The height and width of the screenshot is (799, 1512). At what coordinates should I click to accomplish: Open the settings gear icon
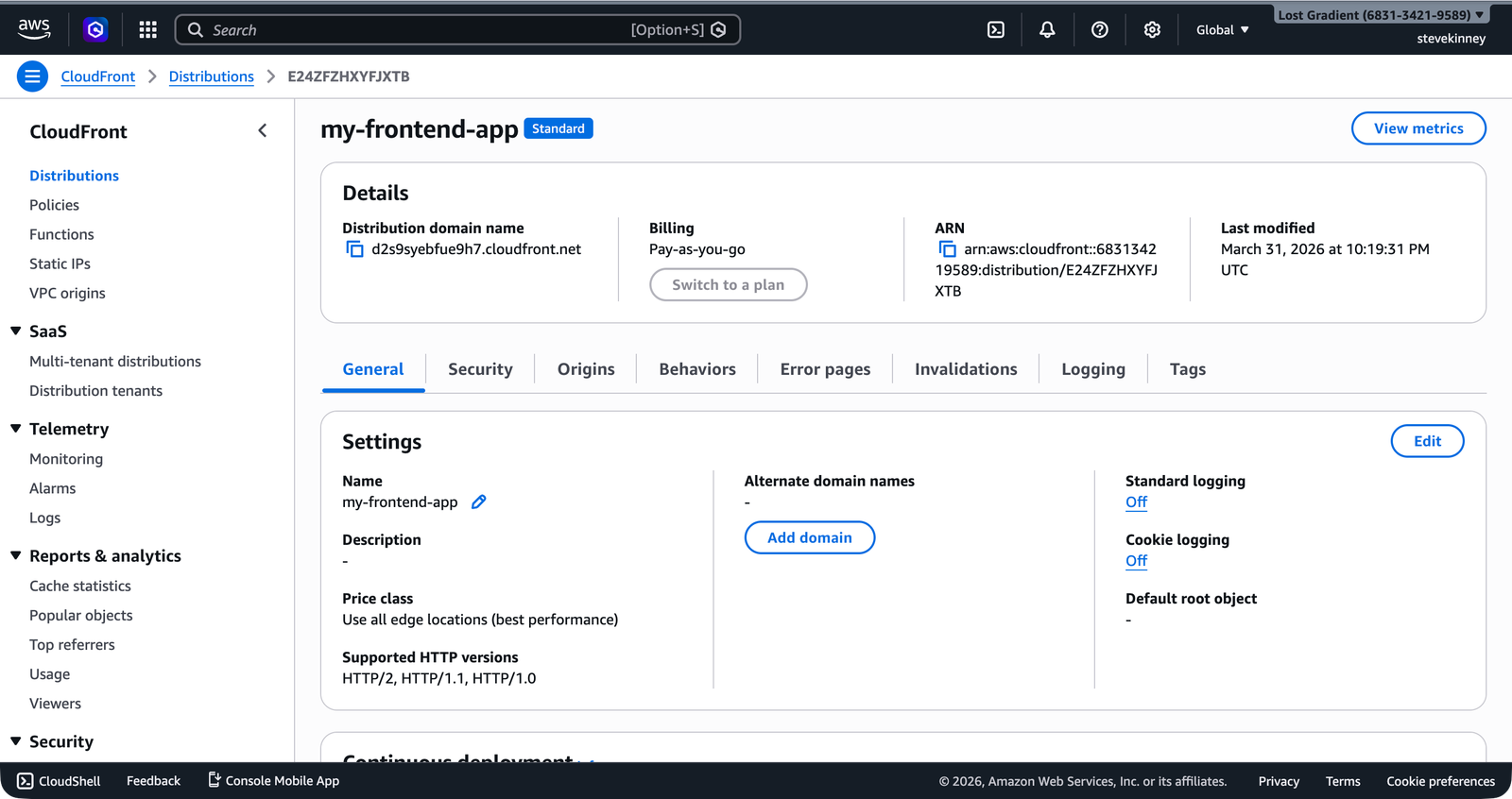(1151, 30)
